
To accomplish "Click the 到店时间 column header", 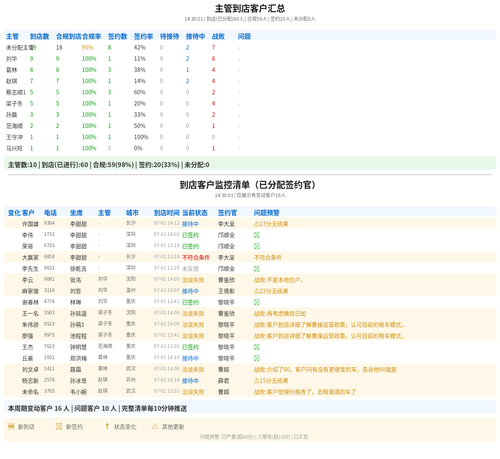I will [167, 213].
